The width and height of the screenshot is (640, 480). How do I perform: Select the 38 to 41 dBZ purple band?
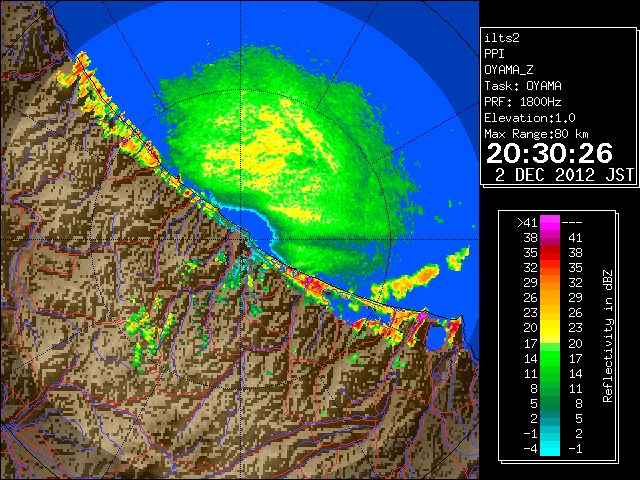[x=550, y=238]
